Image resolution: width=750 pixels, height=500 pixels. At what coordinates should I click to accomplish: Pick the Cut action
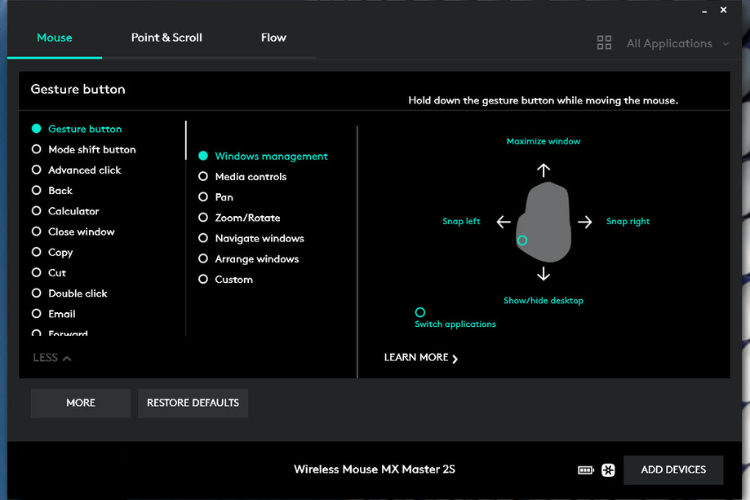(49, 273)
